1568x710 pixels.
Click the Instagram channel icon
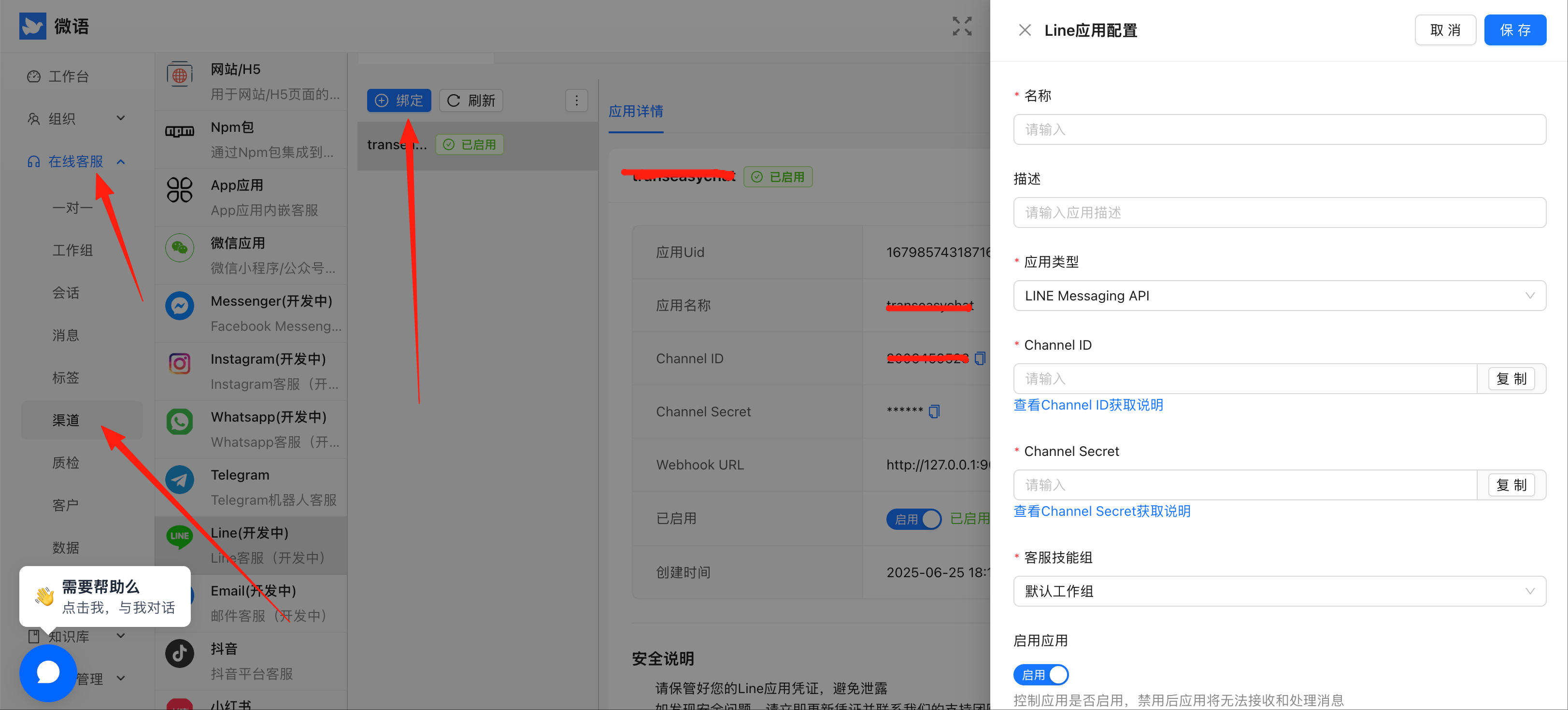coord(180,364)
